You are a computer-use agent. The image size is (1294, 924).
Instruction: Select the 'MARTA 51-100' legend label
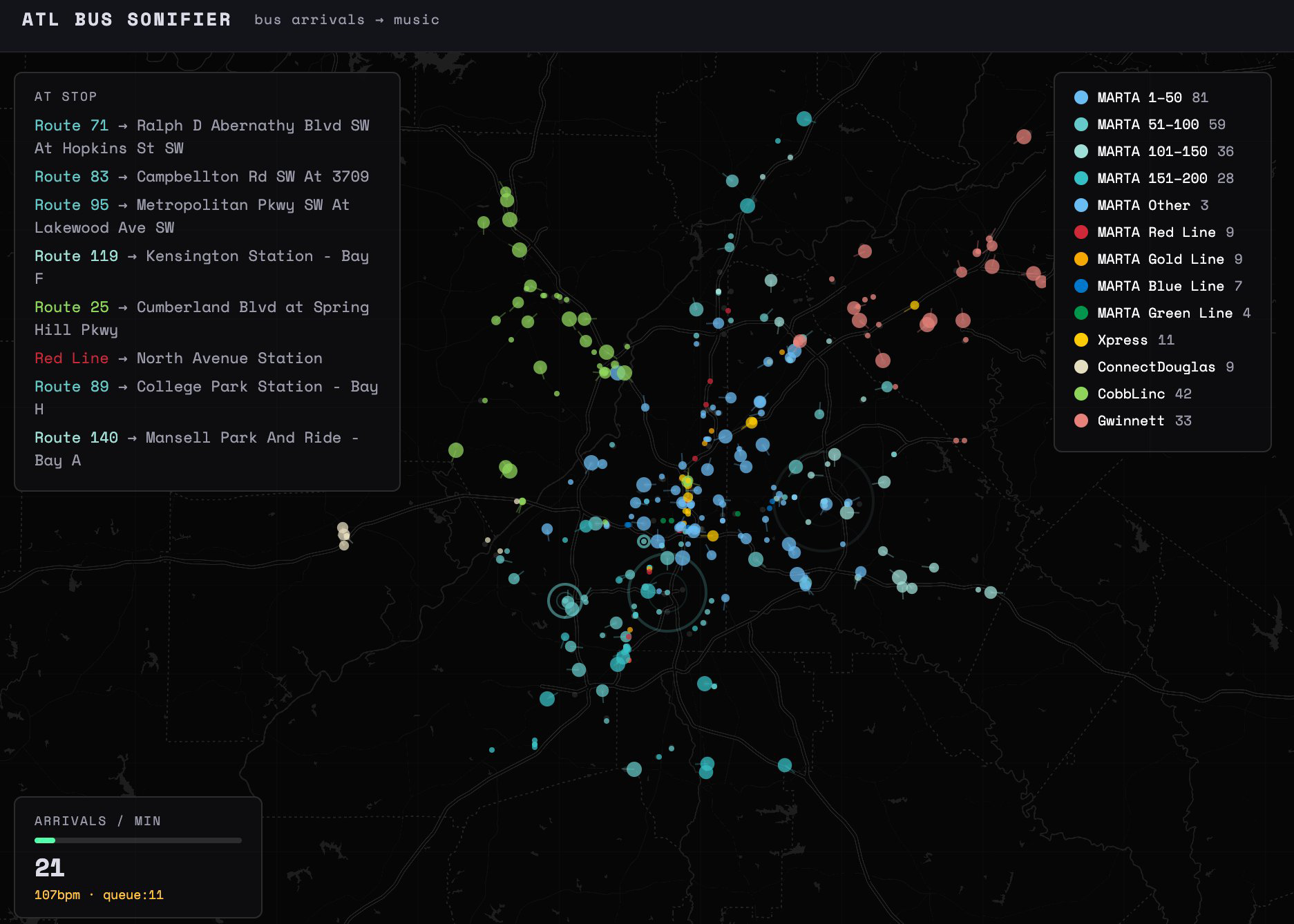pyautogui.click(x=1148, y=124)
